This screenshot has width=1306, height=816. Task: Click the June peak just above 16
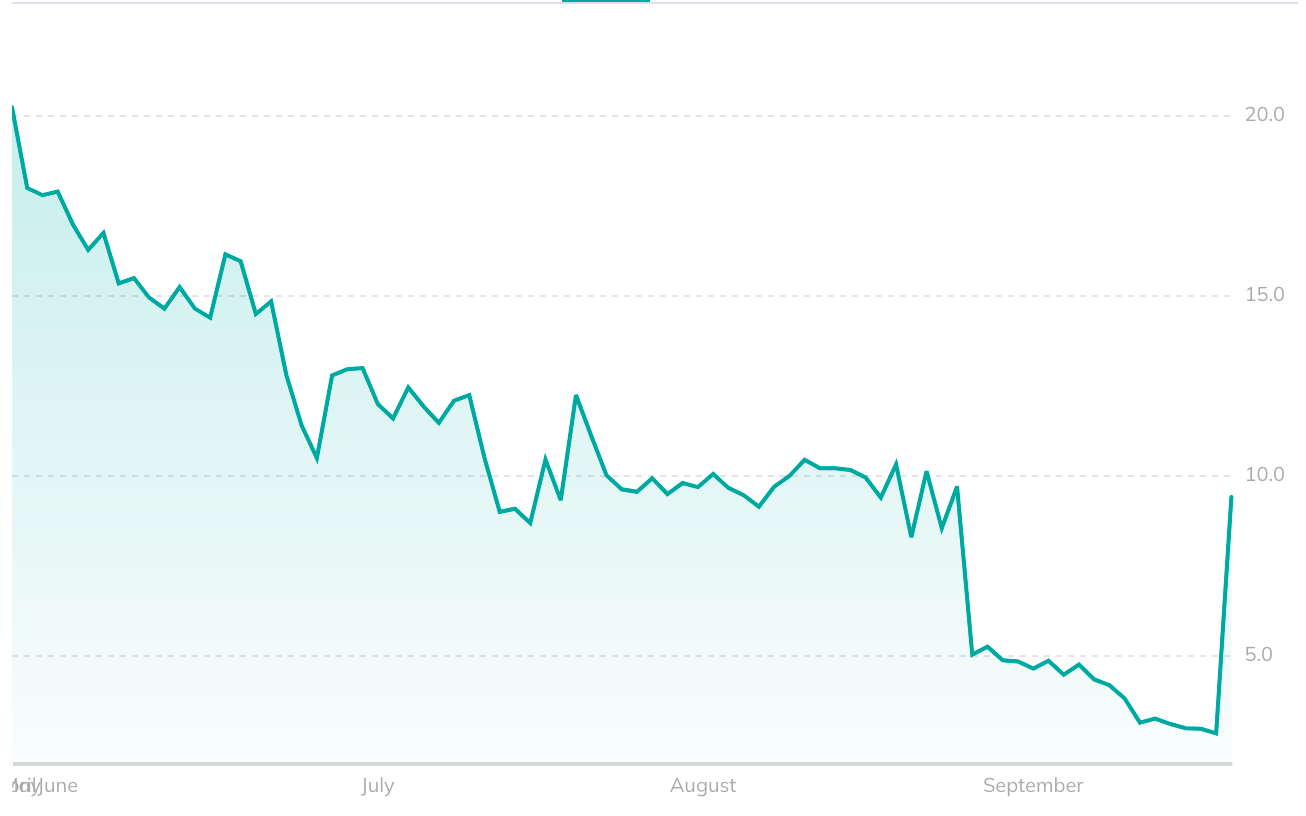(x=226, y=254)
